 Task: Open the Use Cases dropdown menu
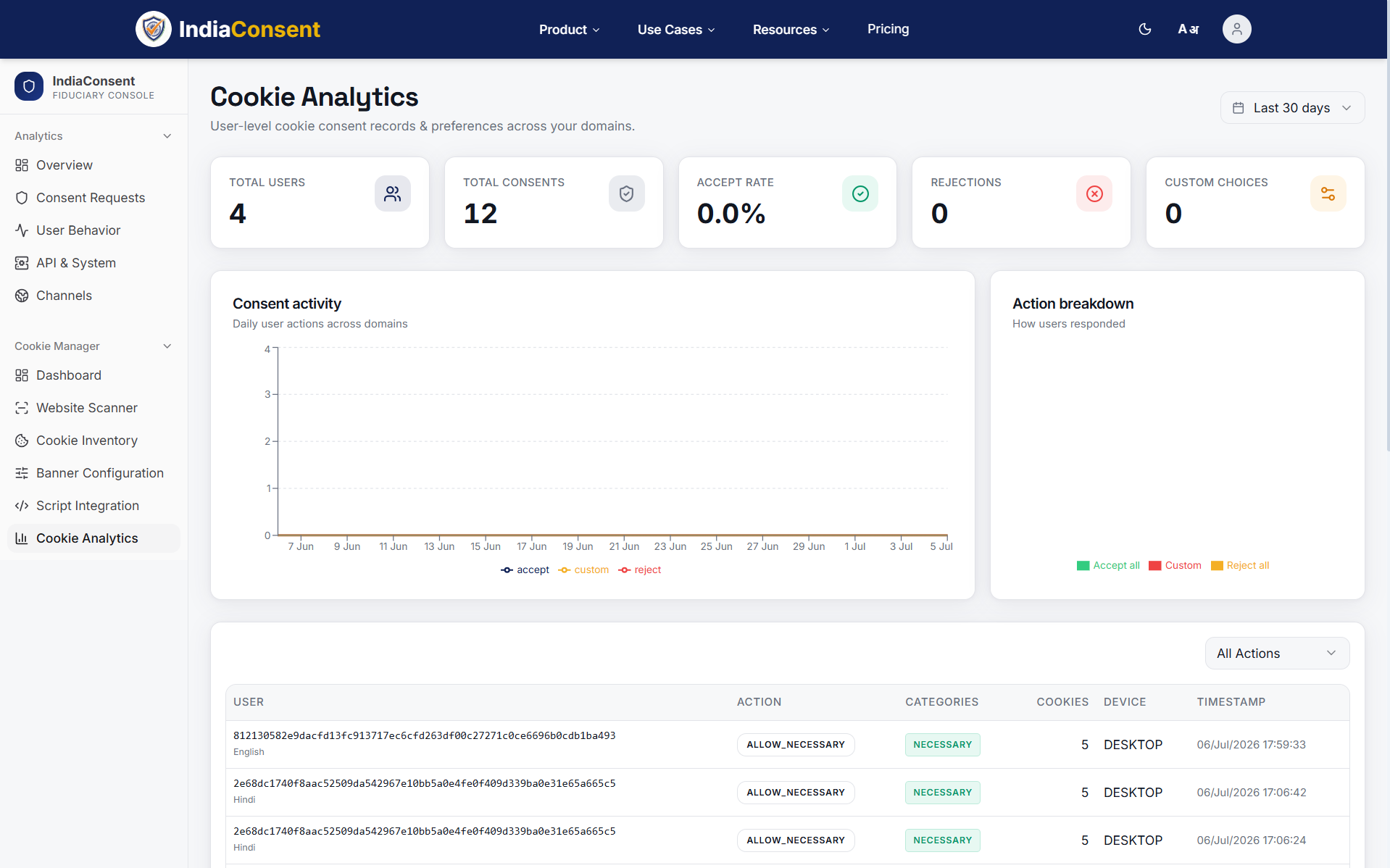pos(676,30)
